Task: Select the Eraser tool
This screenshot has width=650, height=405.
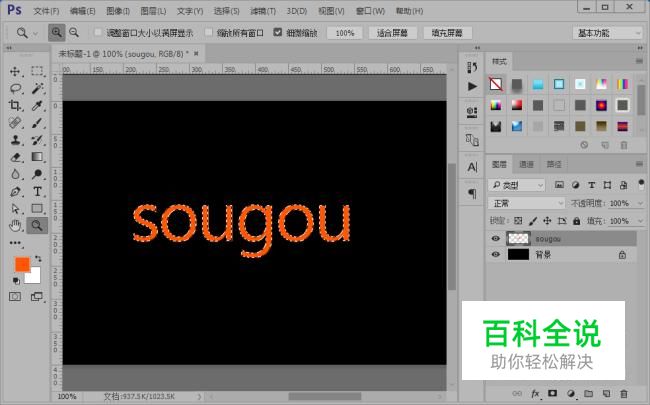Action: tap(15, 157)
